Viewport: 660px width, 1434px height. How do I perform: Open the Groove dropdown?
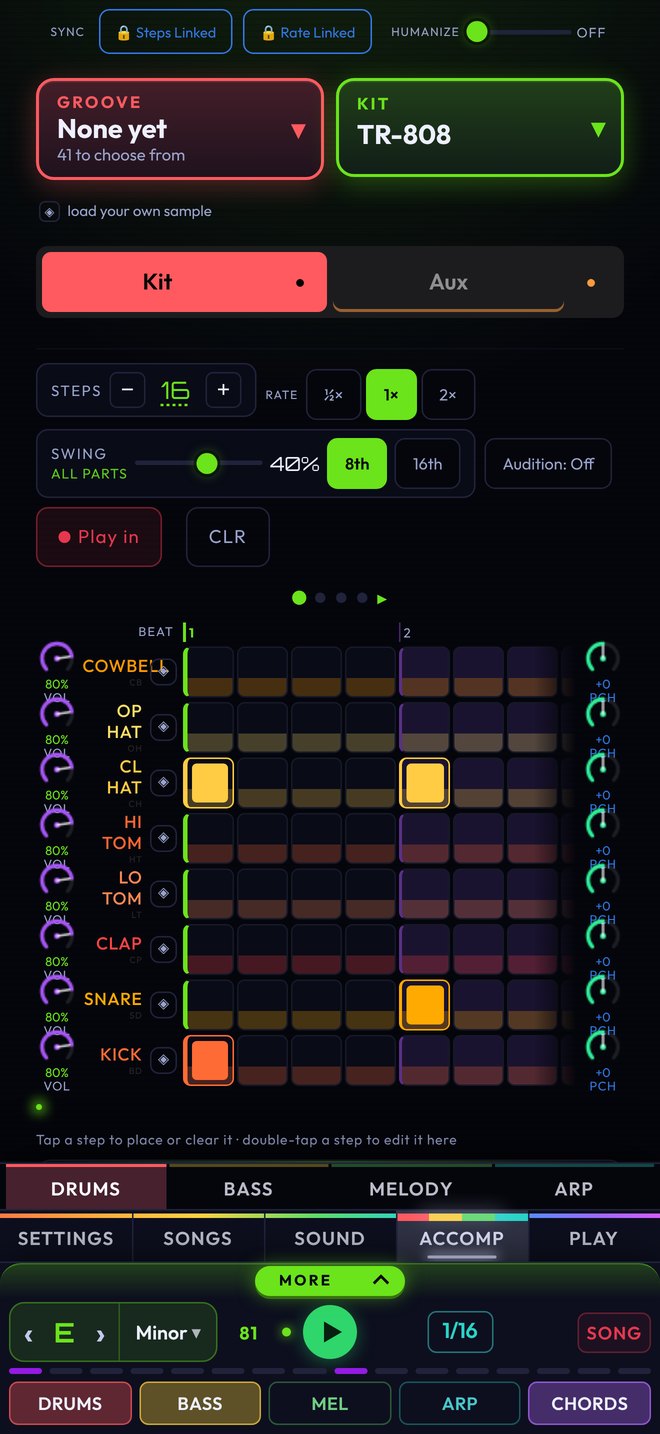[x=180, y=129]
